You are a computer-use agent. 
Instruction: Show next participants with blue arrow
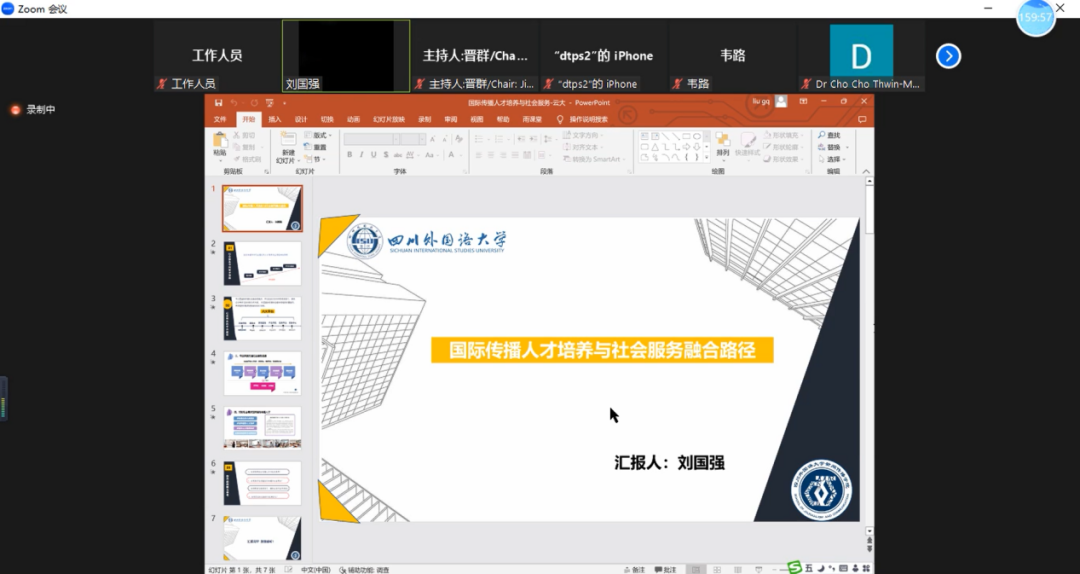pyautogui.click(x=948, y=56)
